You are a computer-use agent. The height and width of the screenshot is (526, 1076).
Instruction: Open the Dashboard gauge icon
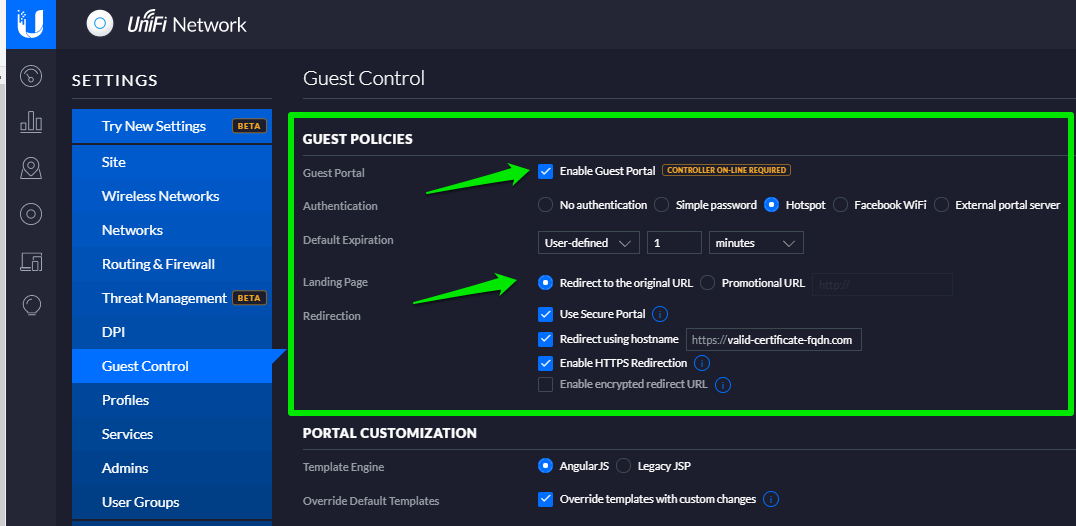(x=31, y=76)
